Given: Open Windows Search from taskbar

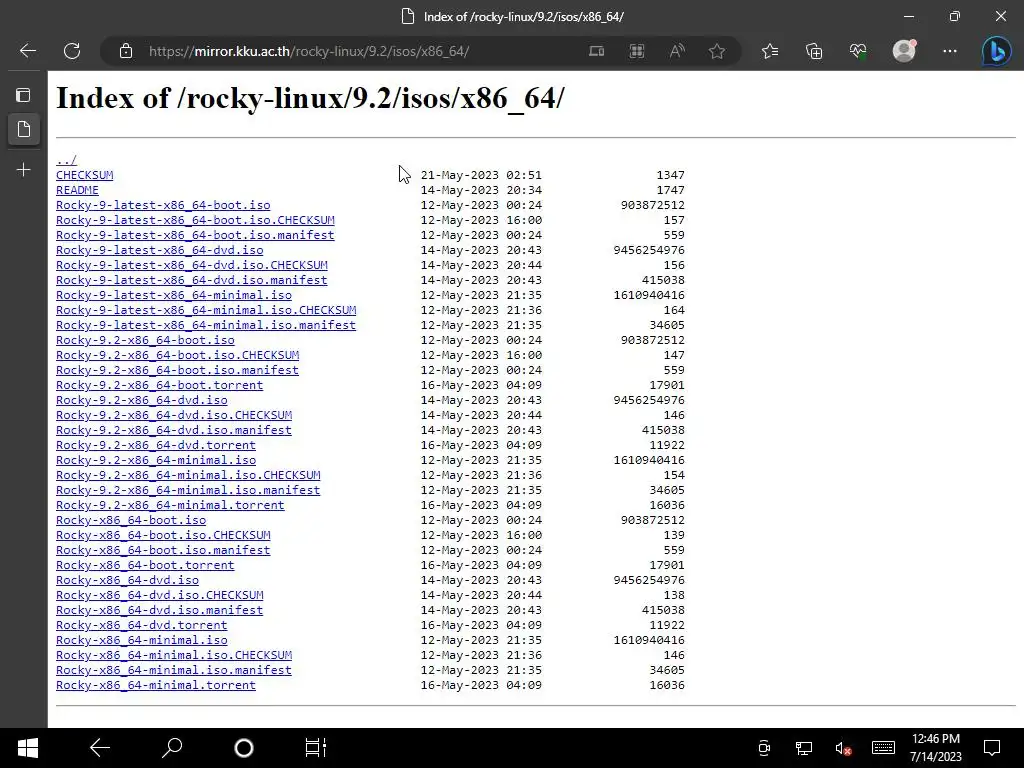Looking at the screenshot, I should point(172,748).
